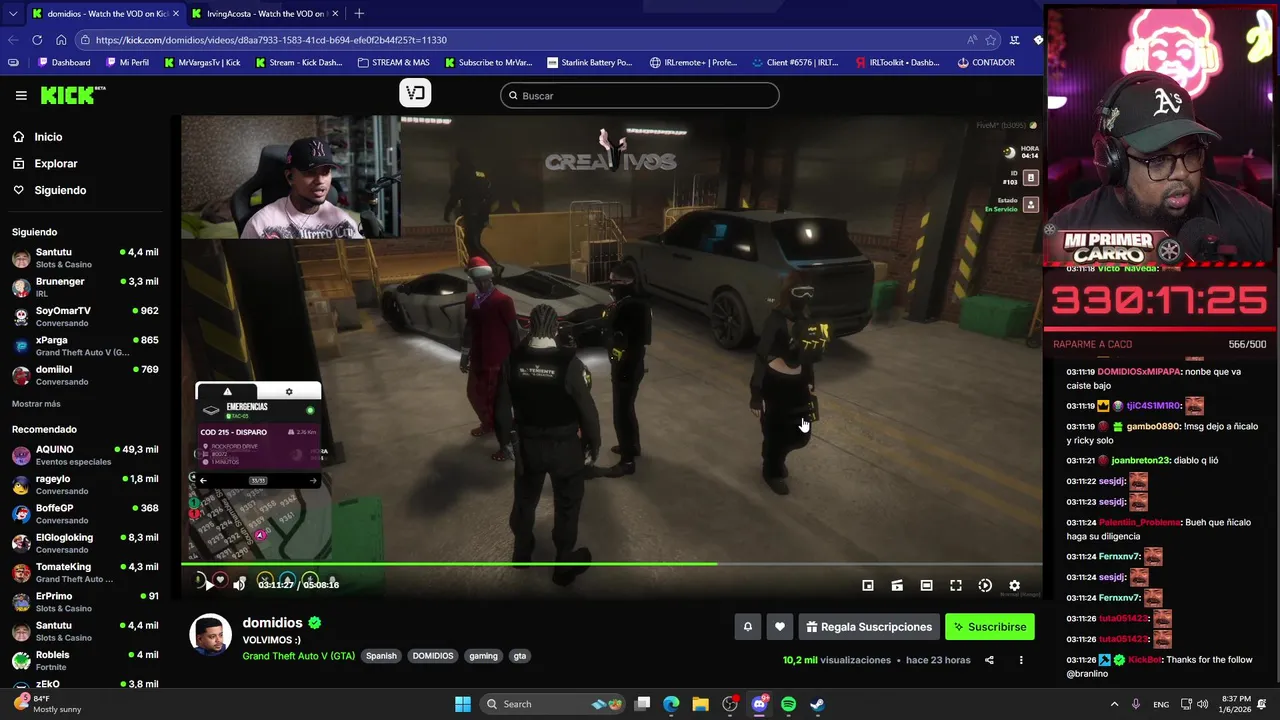Open the Dashboard bookmark
Viewport: 1280px width, 720px height.
pos(63,62)
